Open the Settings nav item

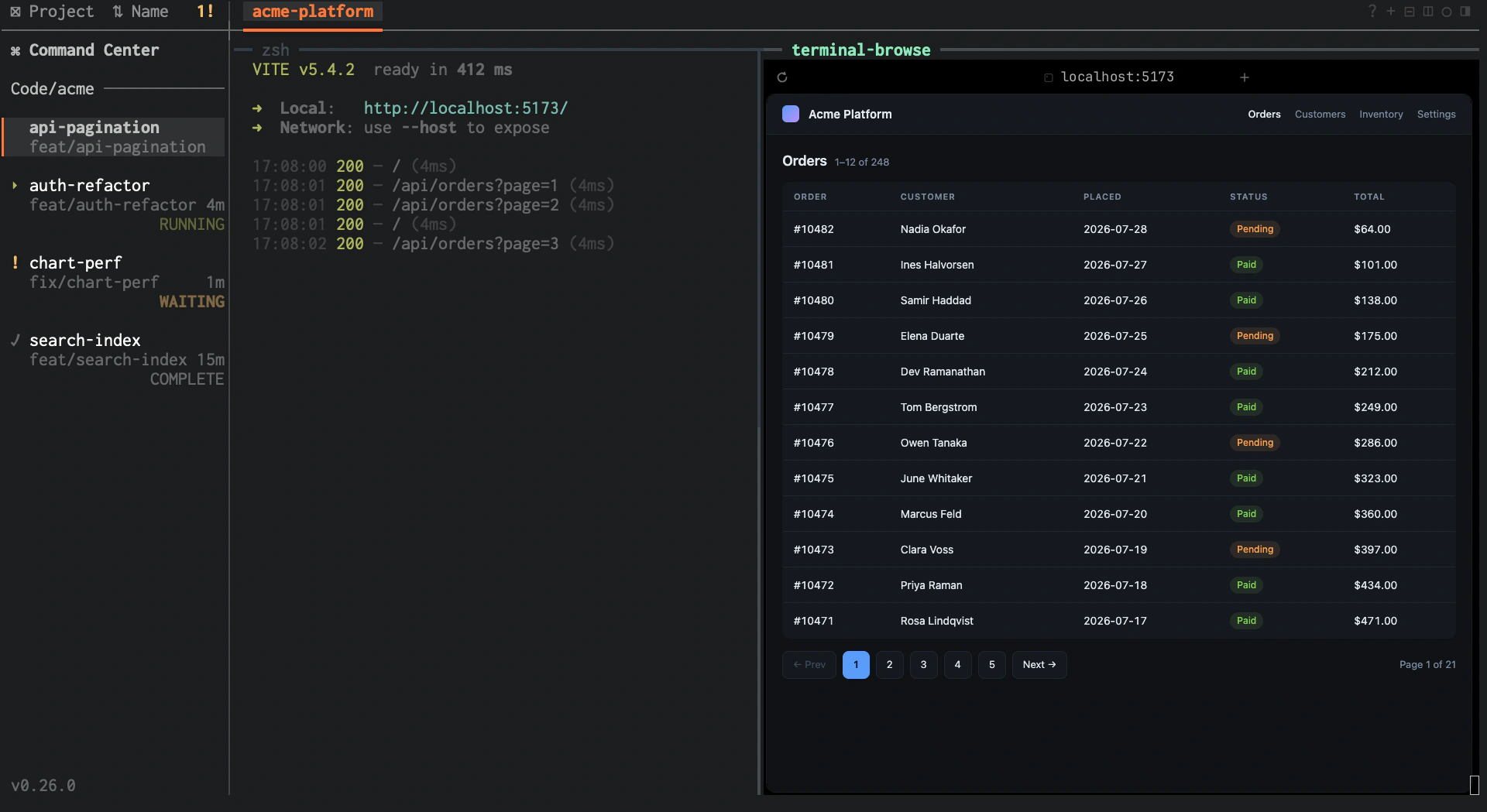1436,114
